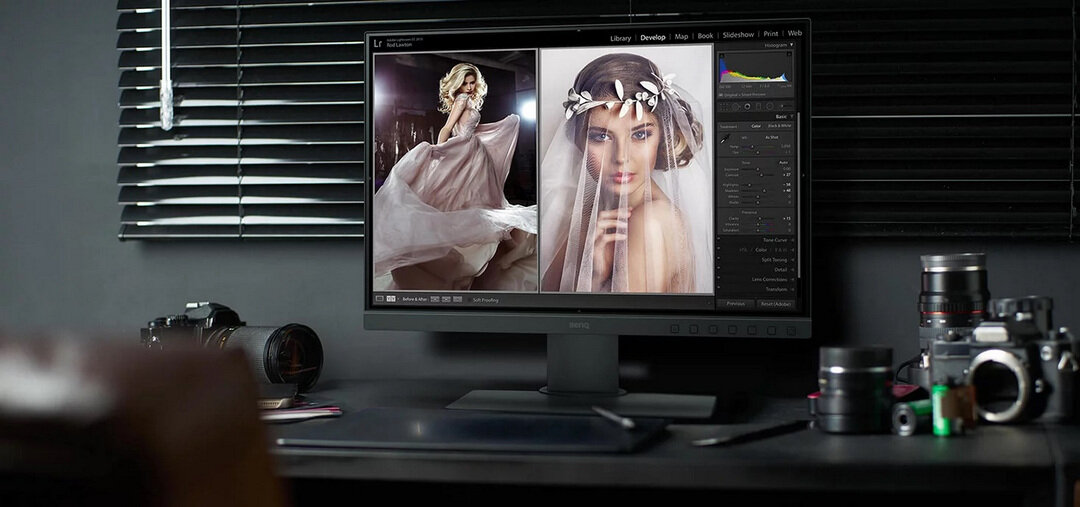Select Black & White treatment option

coord(781,126)
